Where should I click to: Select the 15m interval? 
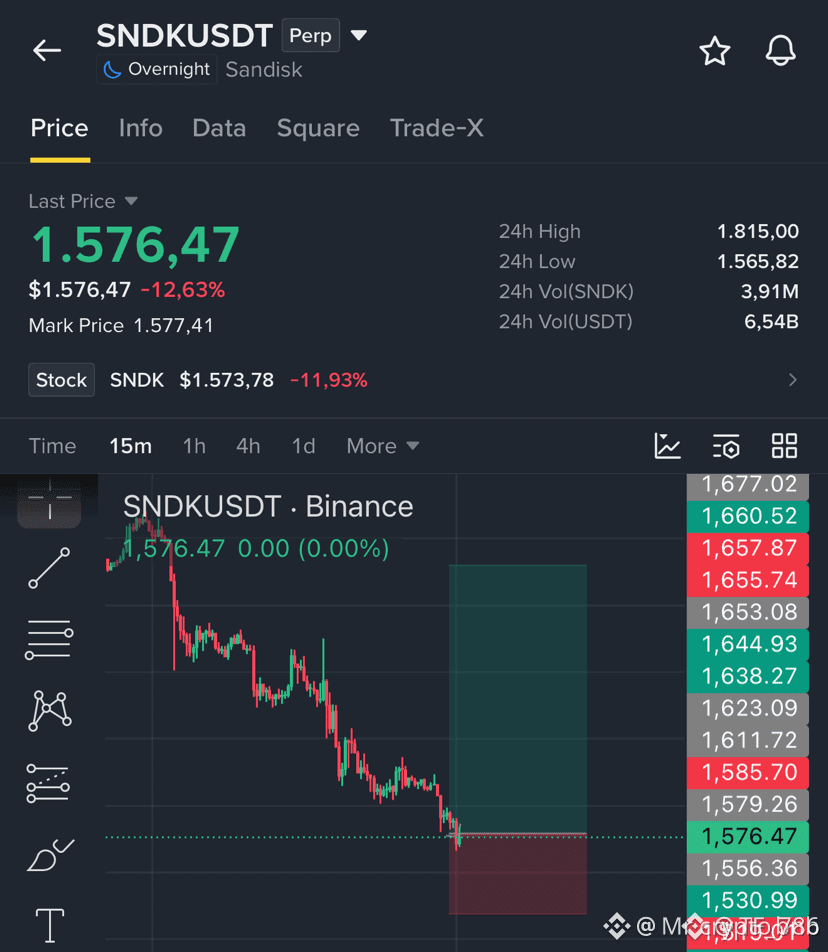(131, 446)
